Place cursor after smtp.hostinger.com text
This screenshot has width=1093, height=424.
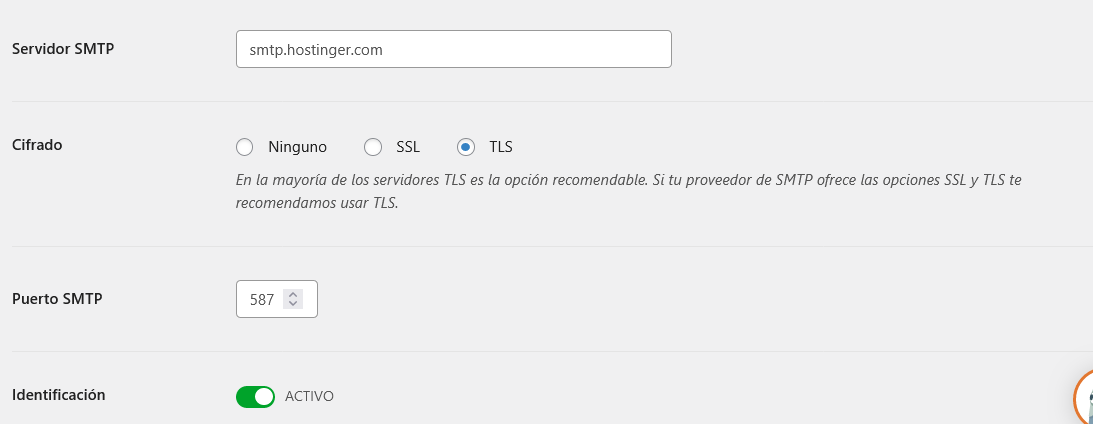pos(385,50)
